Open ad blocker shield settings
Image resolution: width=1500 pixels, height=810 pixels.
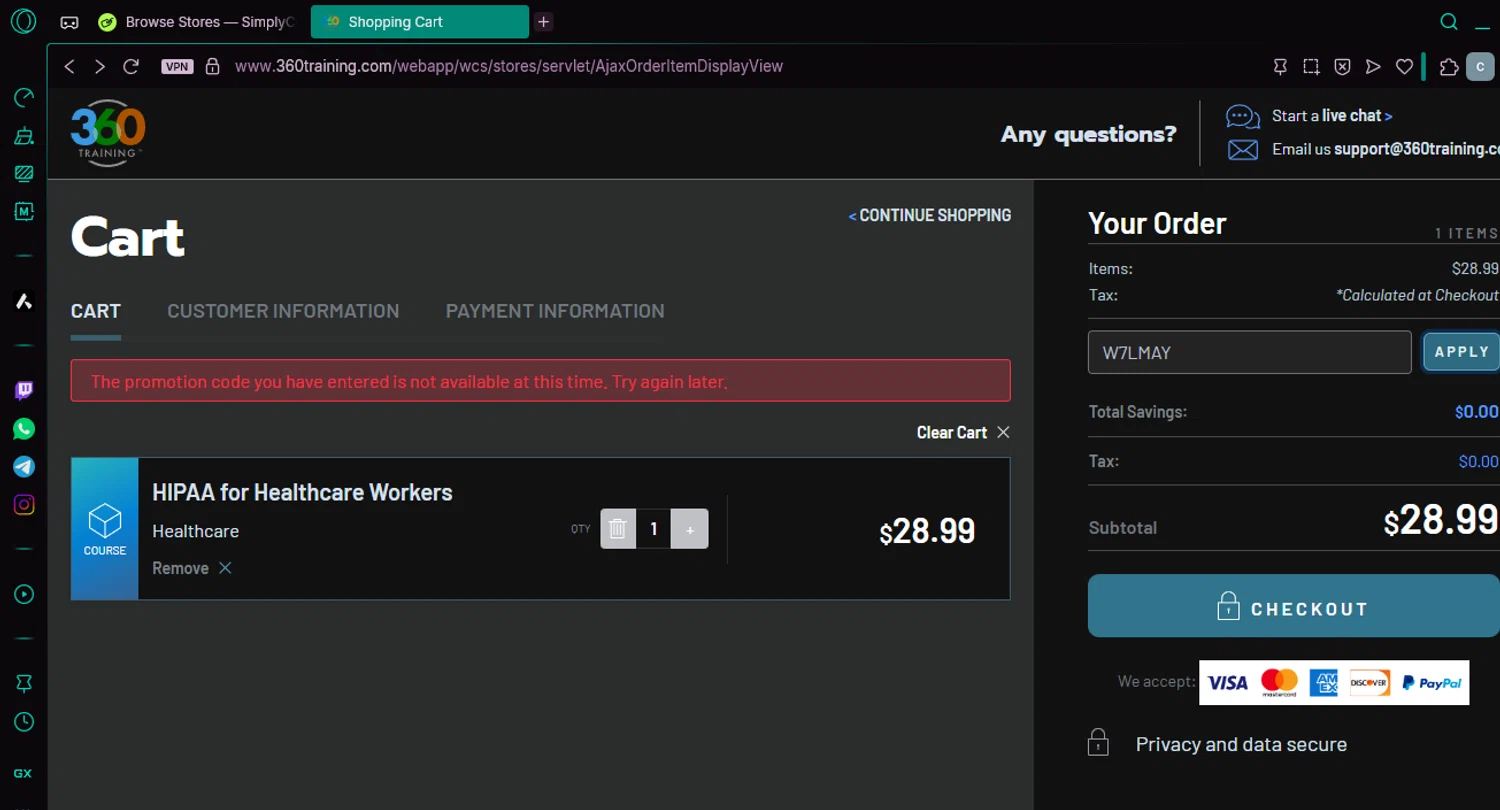(x=1343, y=66)
